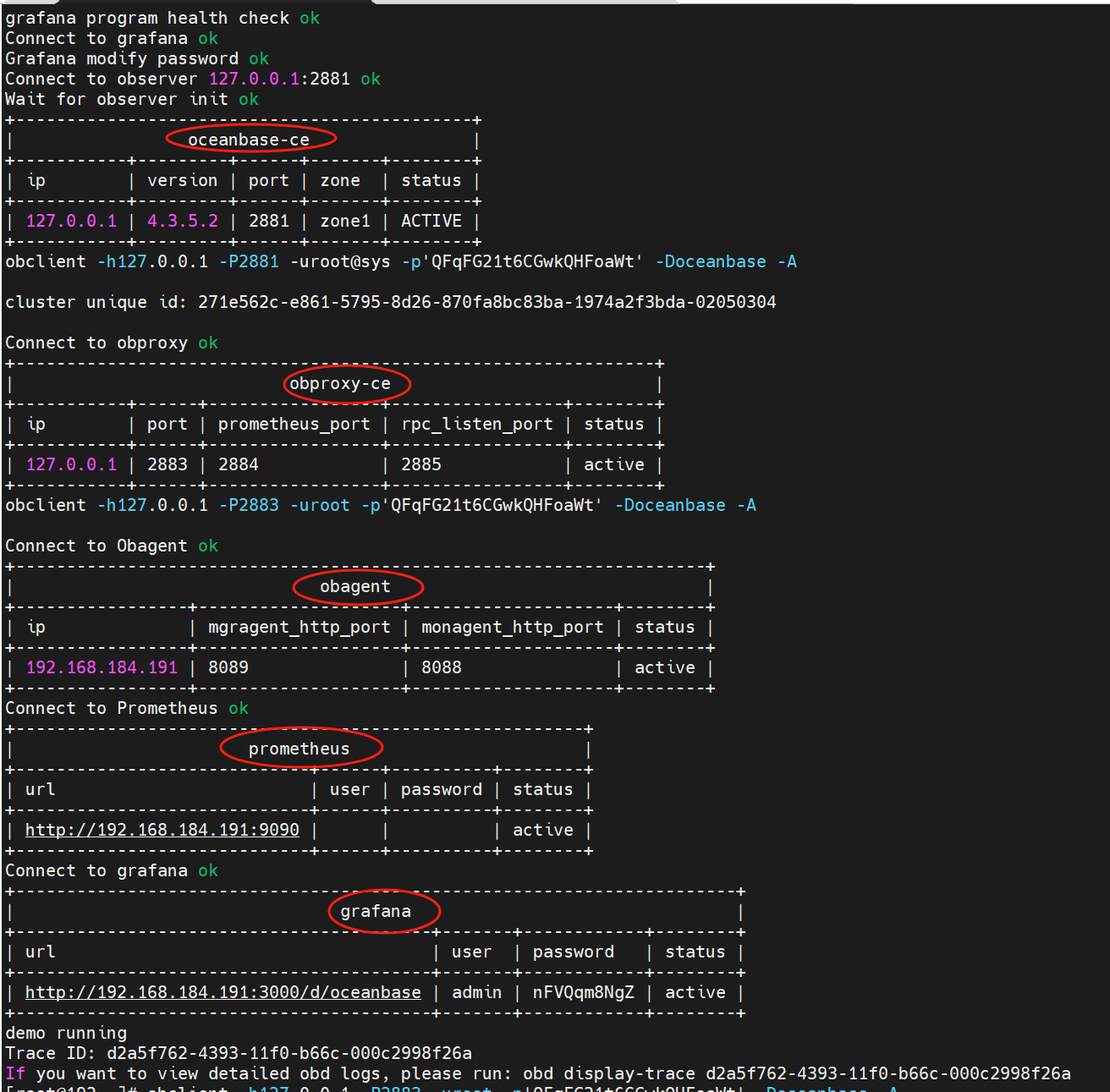Click the obagent IP 192.168.184.191 cell

102,667
